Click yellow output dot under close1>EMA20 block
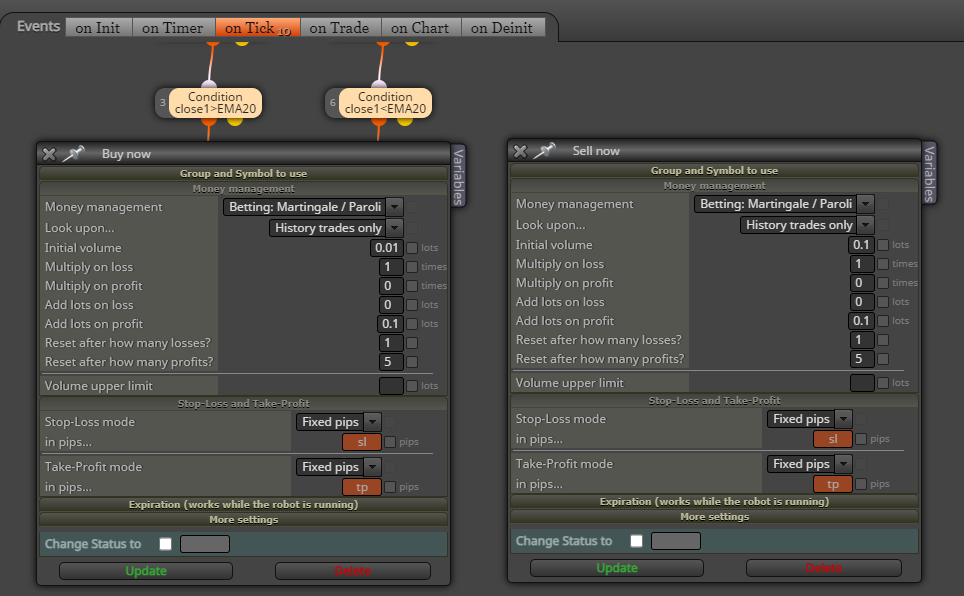This screenshot has height=596, width=964. (x=235, y=121)
